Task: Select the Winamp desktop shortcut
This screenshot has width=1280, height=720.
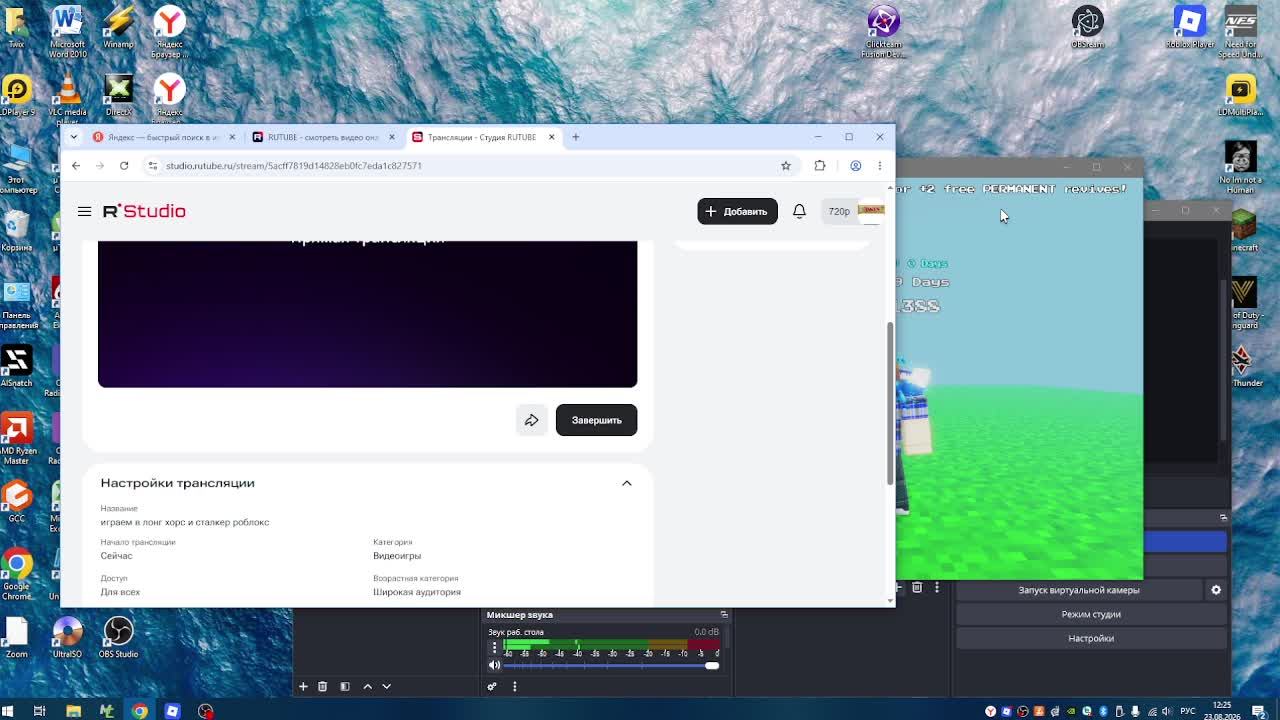Action: coord(118,27)
